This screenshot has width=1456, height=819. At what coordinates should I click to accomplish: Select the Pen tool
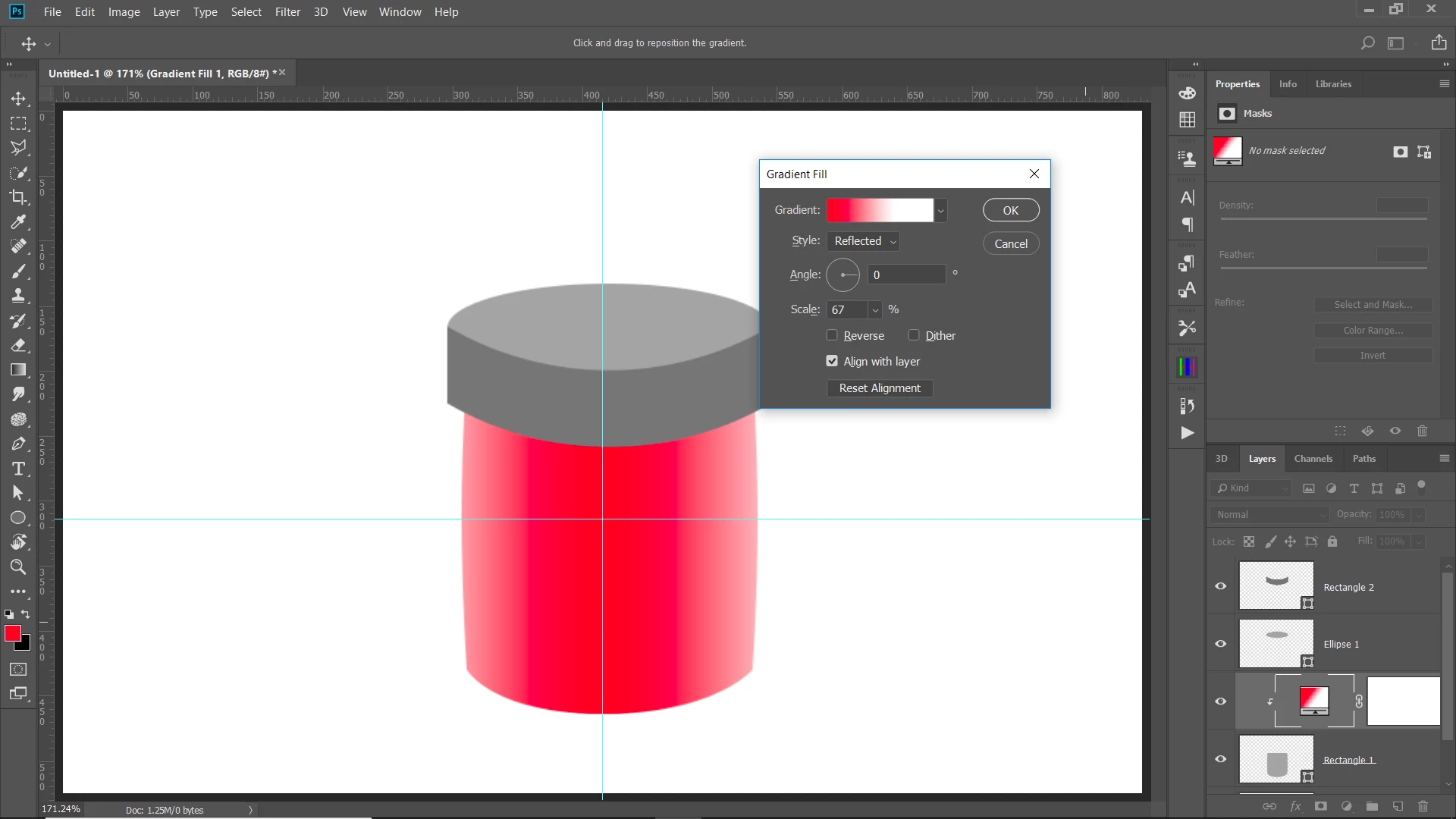(x=18, y=444)
